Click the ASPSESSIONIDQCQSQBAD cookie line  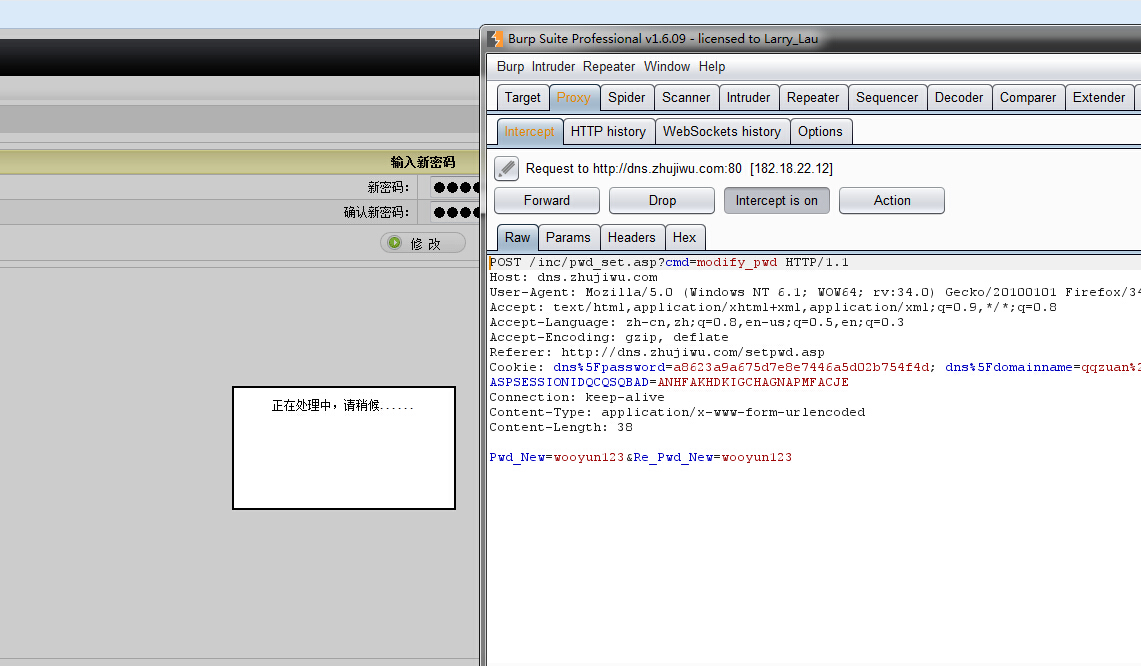(669, 382)
